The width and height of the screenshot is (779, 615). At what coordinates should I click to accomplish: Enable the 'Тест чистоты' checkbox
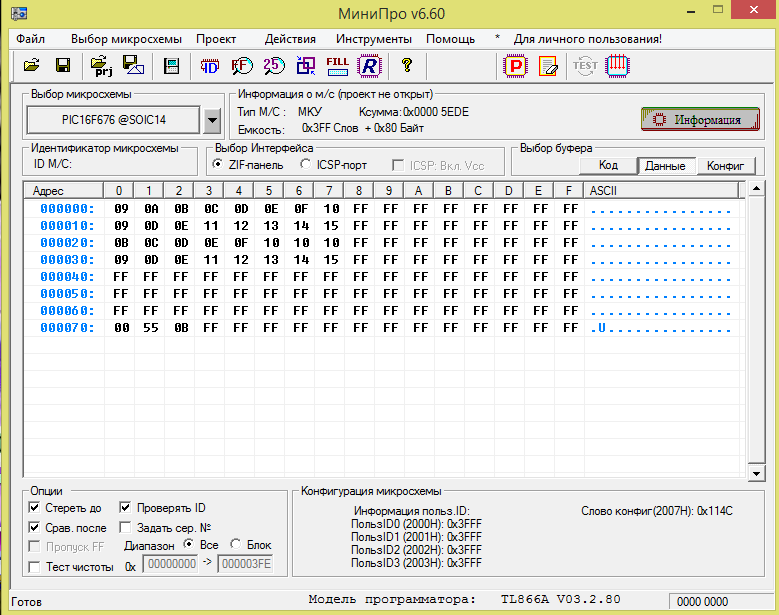coord(35,567)
